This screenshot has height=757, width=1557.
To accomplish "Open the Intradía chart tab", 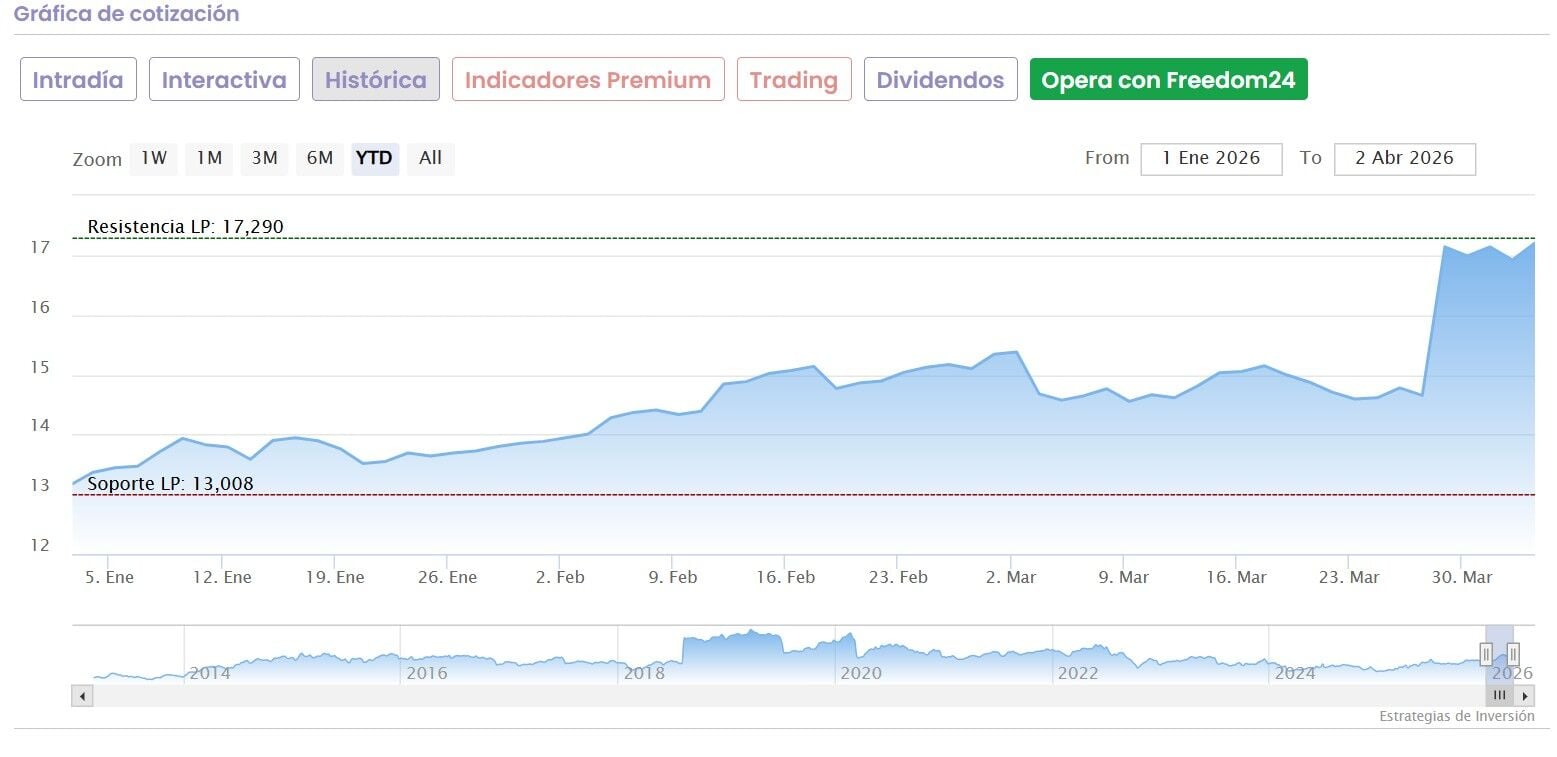I will (78, 80).
